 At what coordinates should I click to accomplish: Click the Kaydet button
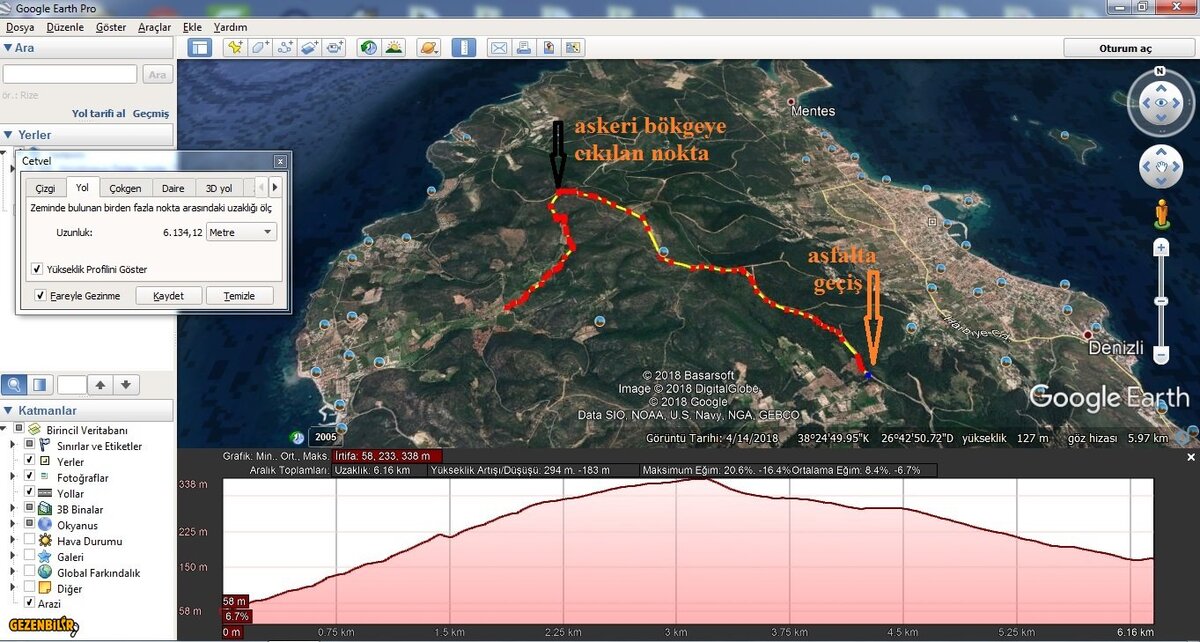click(168, 296)
